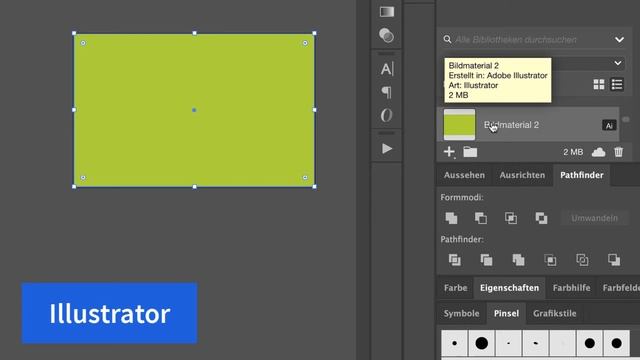Apply the Exclude shape mode
This screenshot has width=640, height=360.
541,218
